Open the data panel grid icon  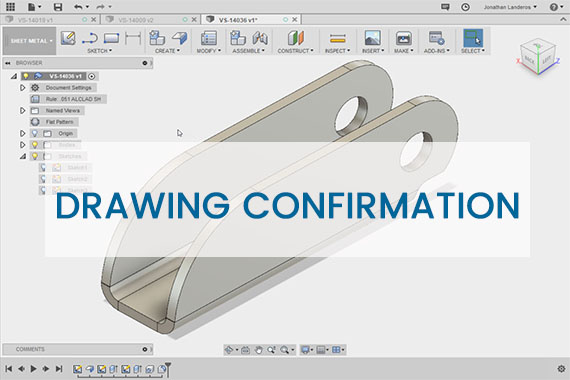11,7
